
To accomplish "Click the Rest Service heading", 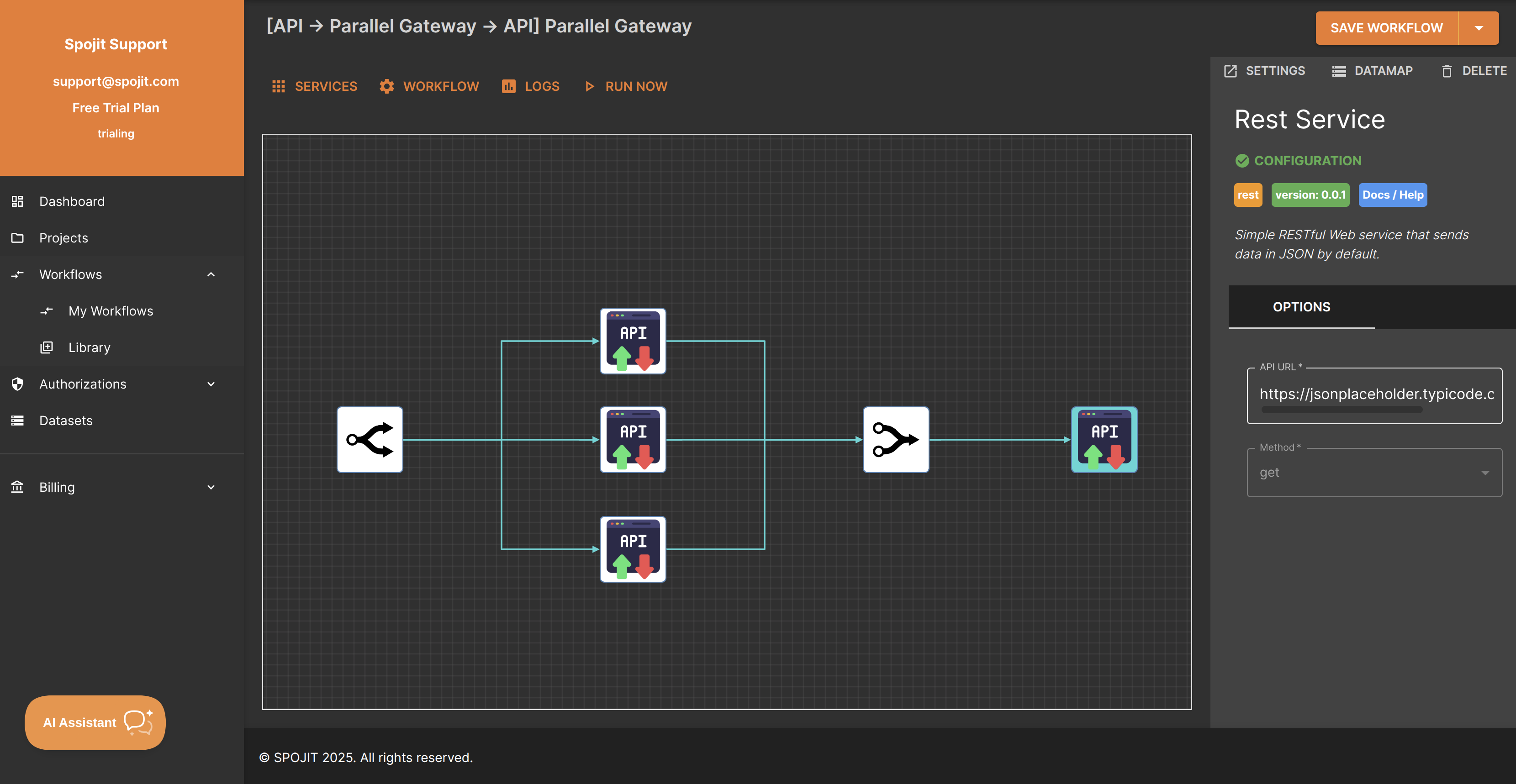I will pyautogui.click(x=1310, y=119).
